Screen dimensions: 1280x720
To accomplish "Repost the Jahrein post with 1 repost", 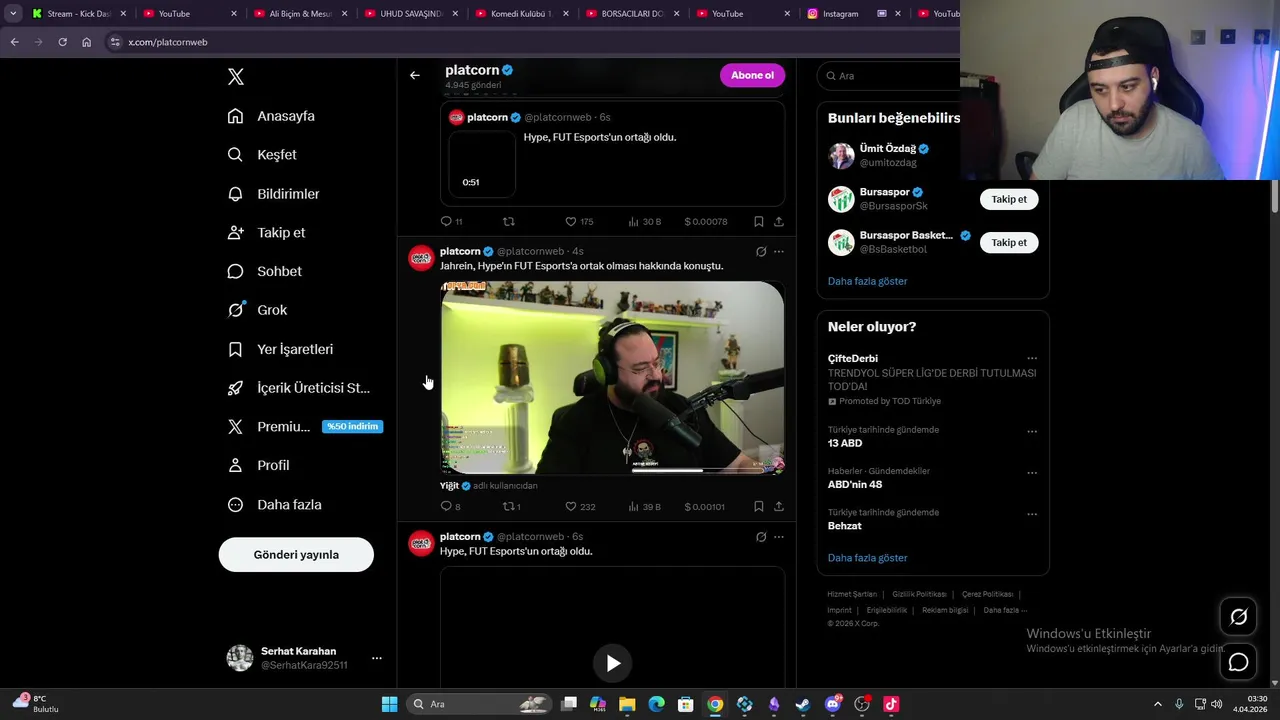I will [511, 506].
